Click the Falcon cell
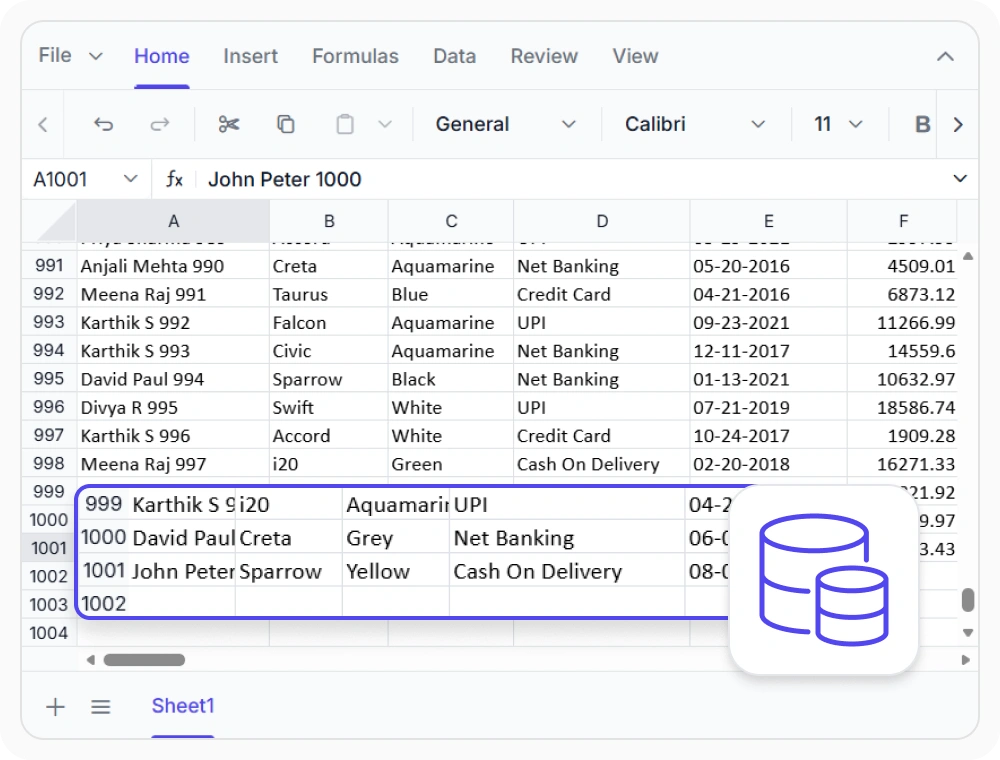The height and width of the screenshot is (760, 1000). click(328, 323)
